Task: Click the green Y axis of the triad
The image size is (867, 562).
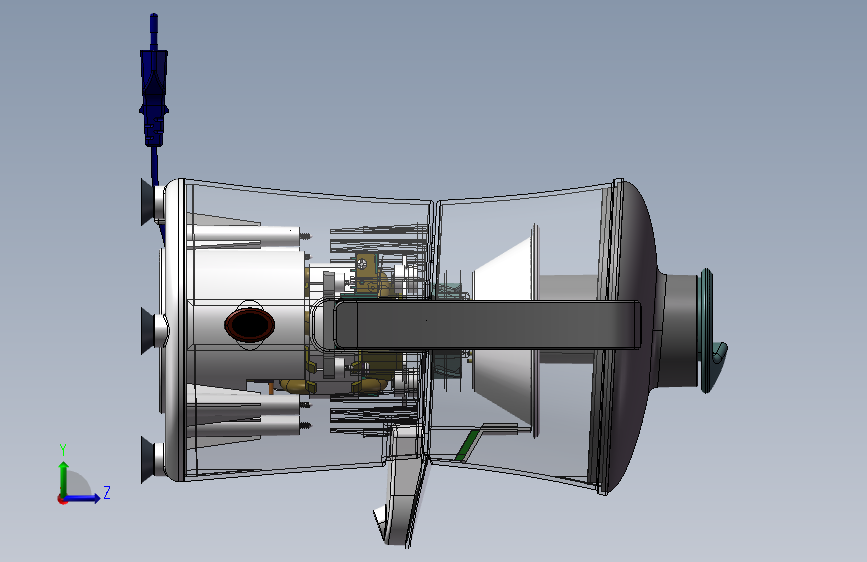Action: pos(64,478)
